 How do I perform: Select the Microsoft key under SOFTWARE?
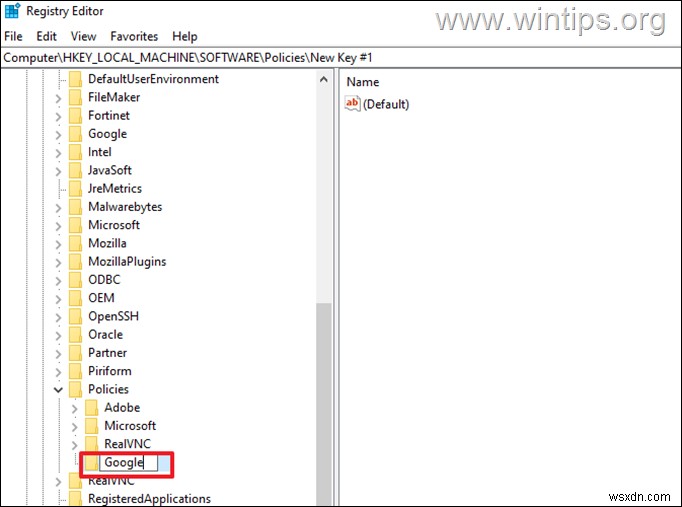tap(114, 225)
